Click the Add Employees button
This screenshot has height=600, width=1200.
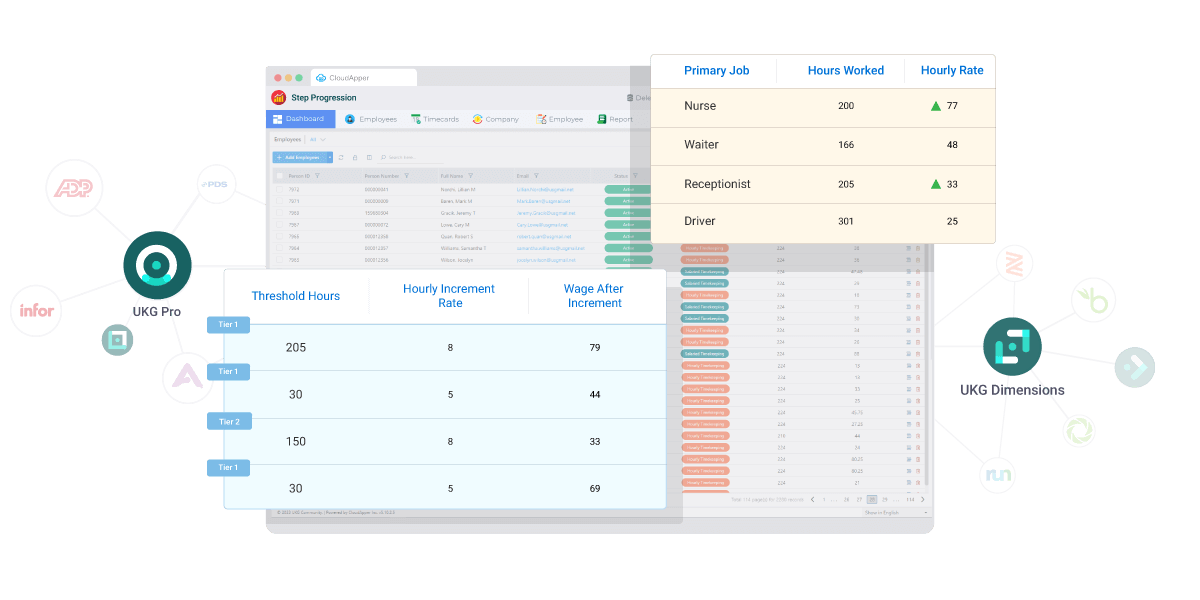[298, 157]
